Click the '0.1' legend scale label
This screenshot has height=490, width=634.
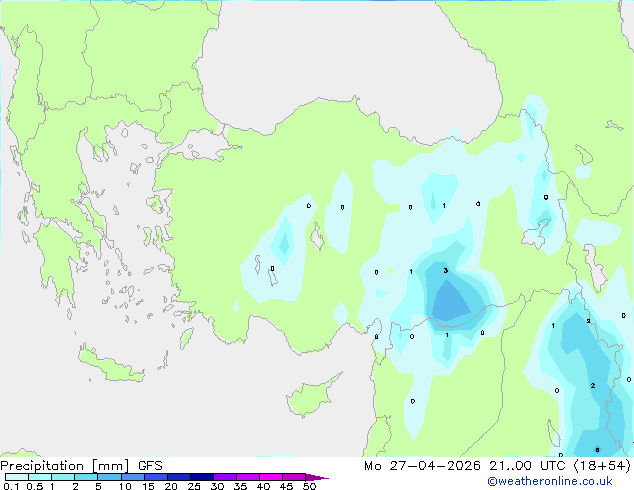[x=11, y=486]
